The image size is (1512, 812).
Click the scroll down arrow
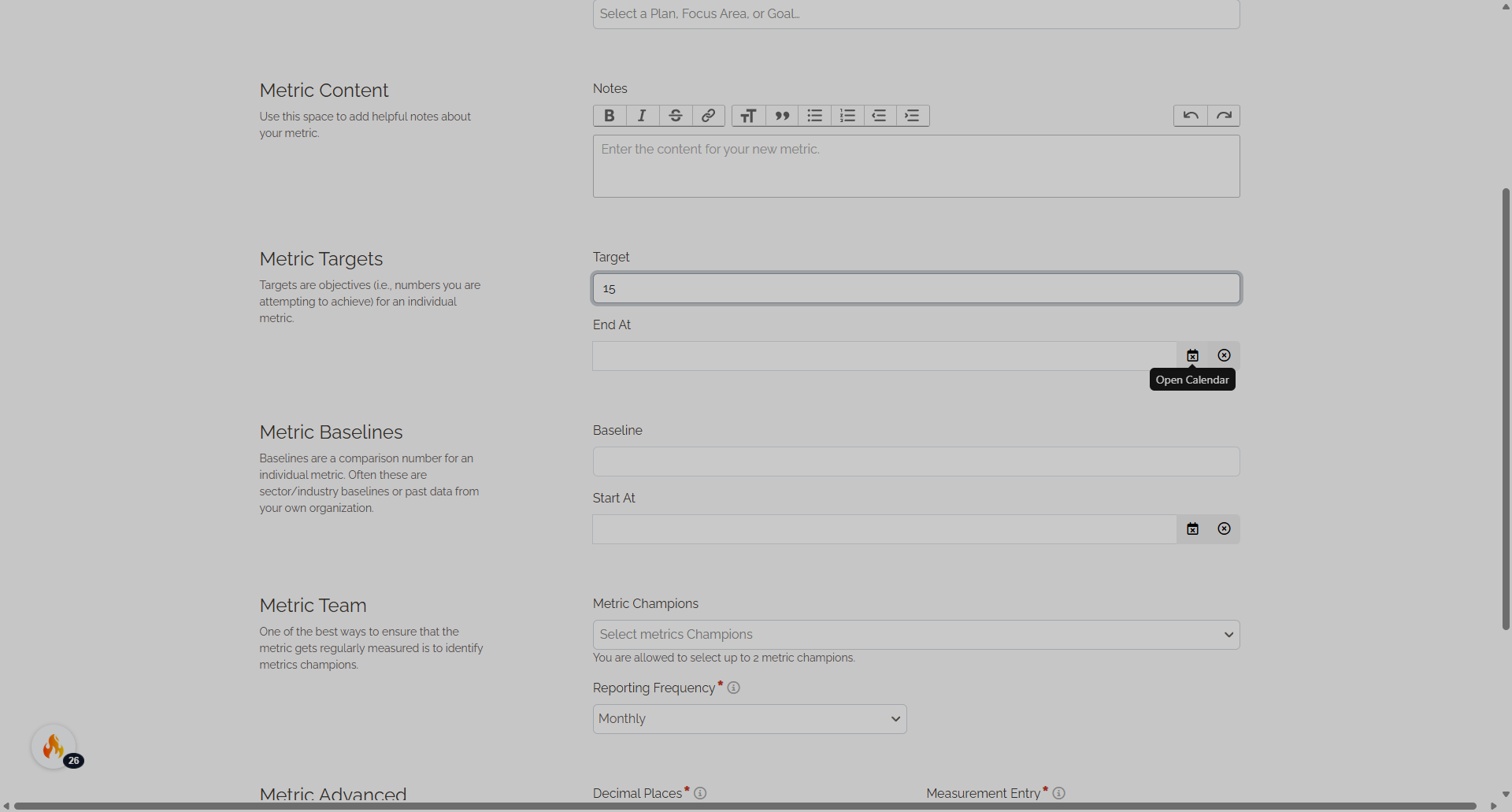(x=1505, y=795)
